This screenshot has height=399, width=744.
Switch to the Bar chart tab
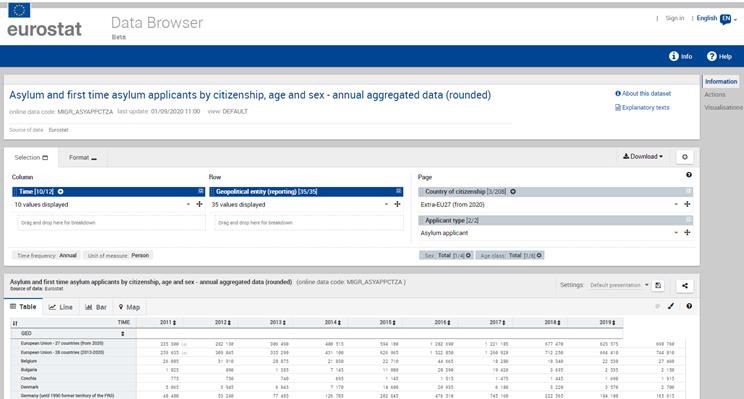tap(96, 307)
